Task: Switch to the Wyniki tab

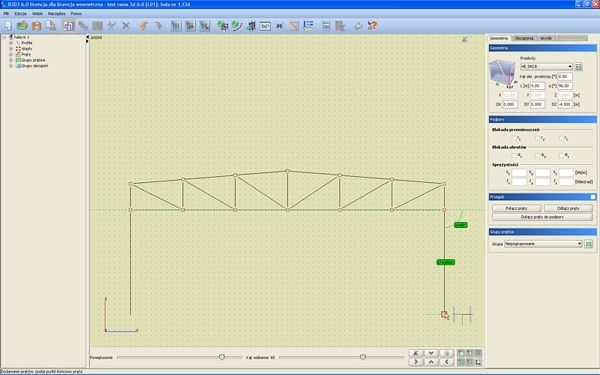Action: pos(546,38)
